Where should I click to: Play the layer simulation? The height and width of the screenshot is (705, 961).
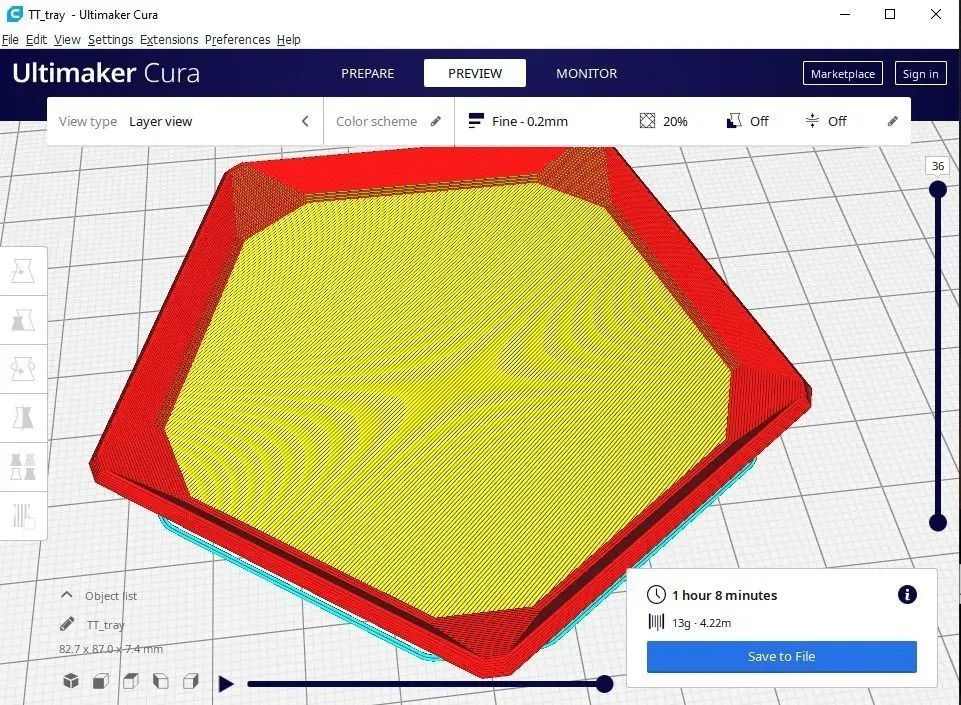(226, 684)
